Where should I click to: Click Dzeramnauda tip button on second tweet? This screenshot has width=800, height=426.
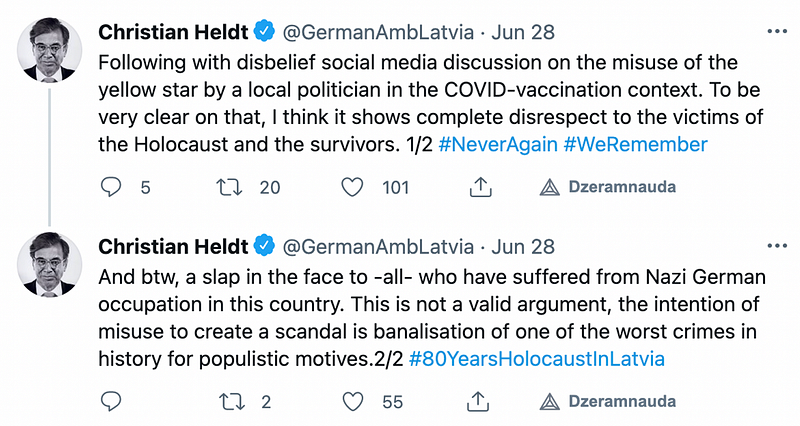click(608, 401)
